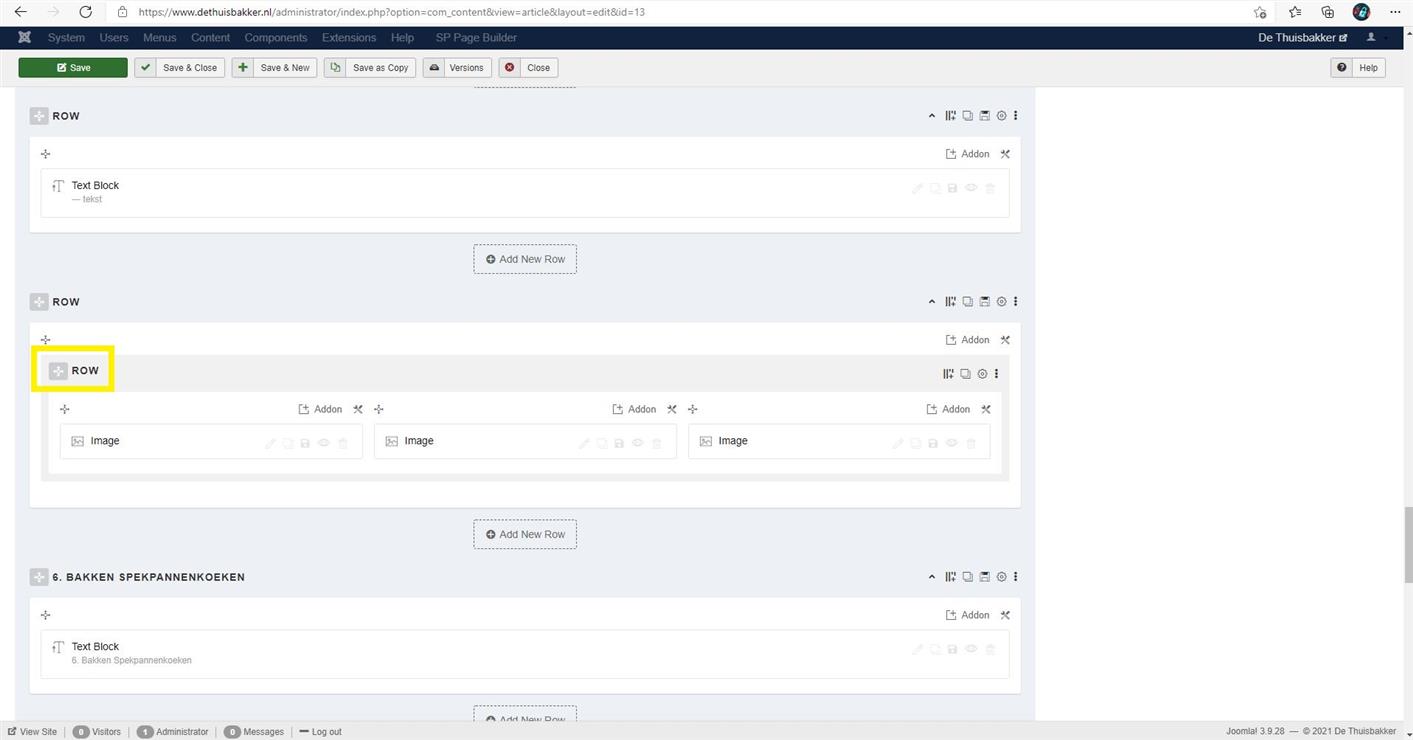Duplicate the nested row holding three images

[965, 374]
